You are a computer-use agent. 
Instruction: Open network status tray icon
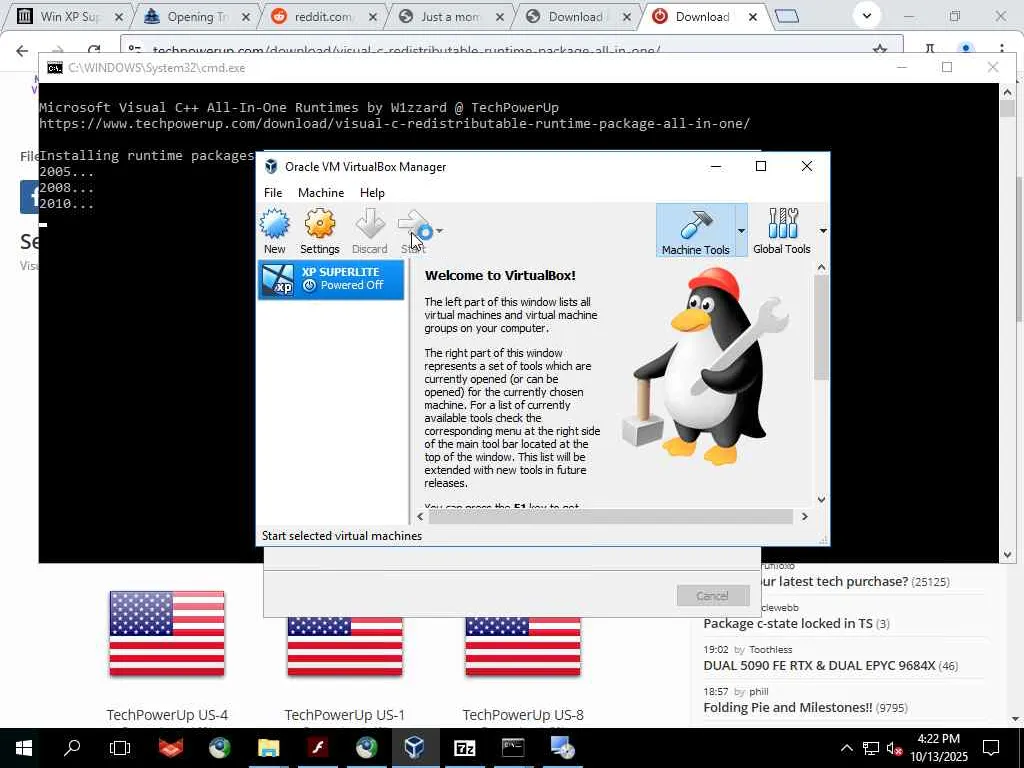point(871,748)
